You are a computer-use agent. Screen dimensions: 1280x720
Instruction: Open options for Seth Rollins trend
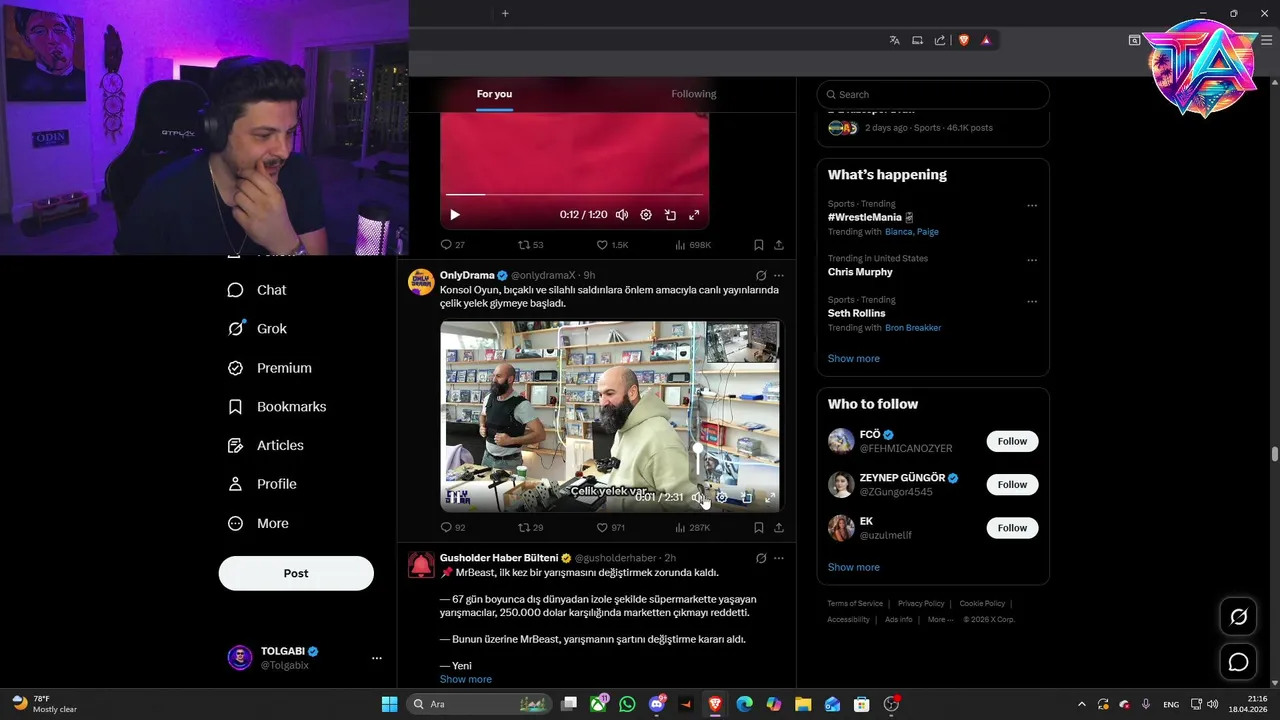[x=1032, y=301]
